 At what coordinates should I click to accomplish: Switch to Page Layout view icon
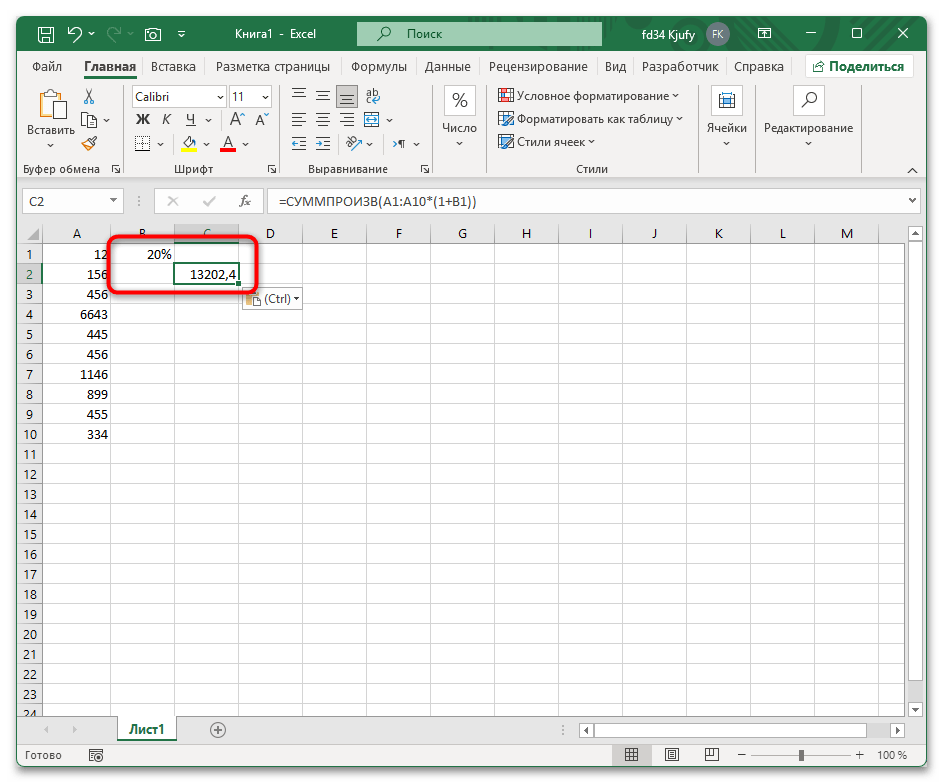pos(671,754)
